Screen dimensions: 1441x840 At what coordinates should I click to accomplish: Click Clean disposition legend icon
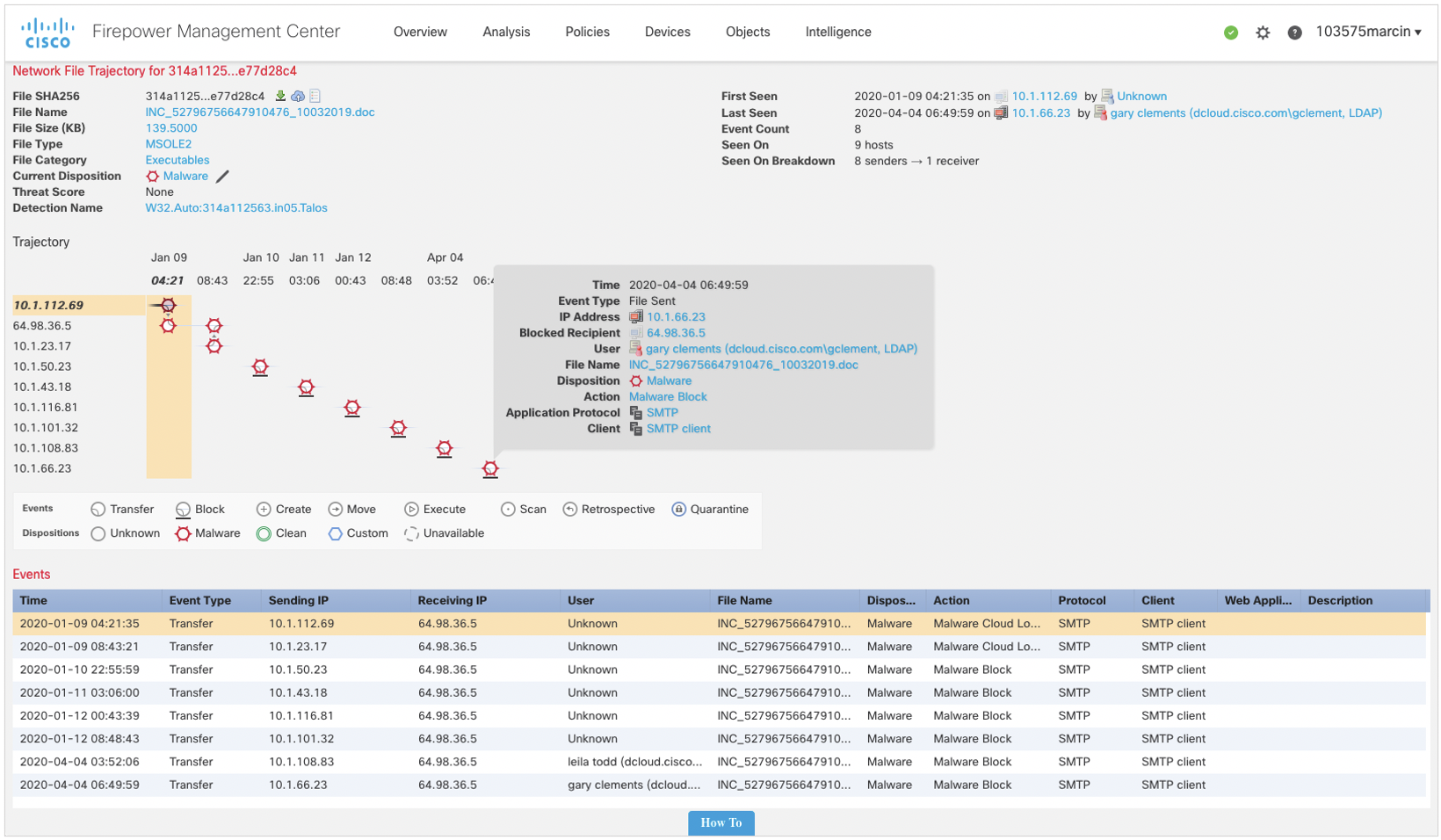click(264, 533)
